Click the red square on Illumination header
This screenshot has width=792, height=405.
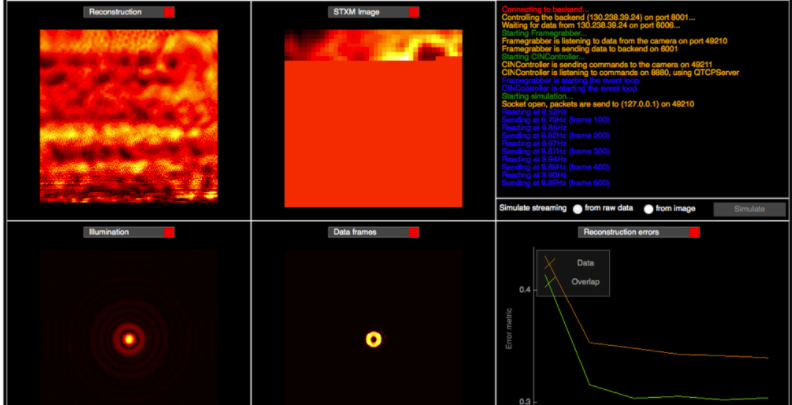pyautogui.click(x=169, y=232)
